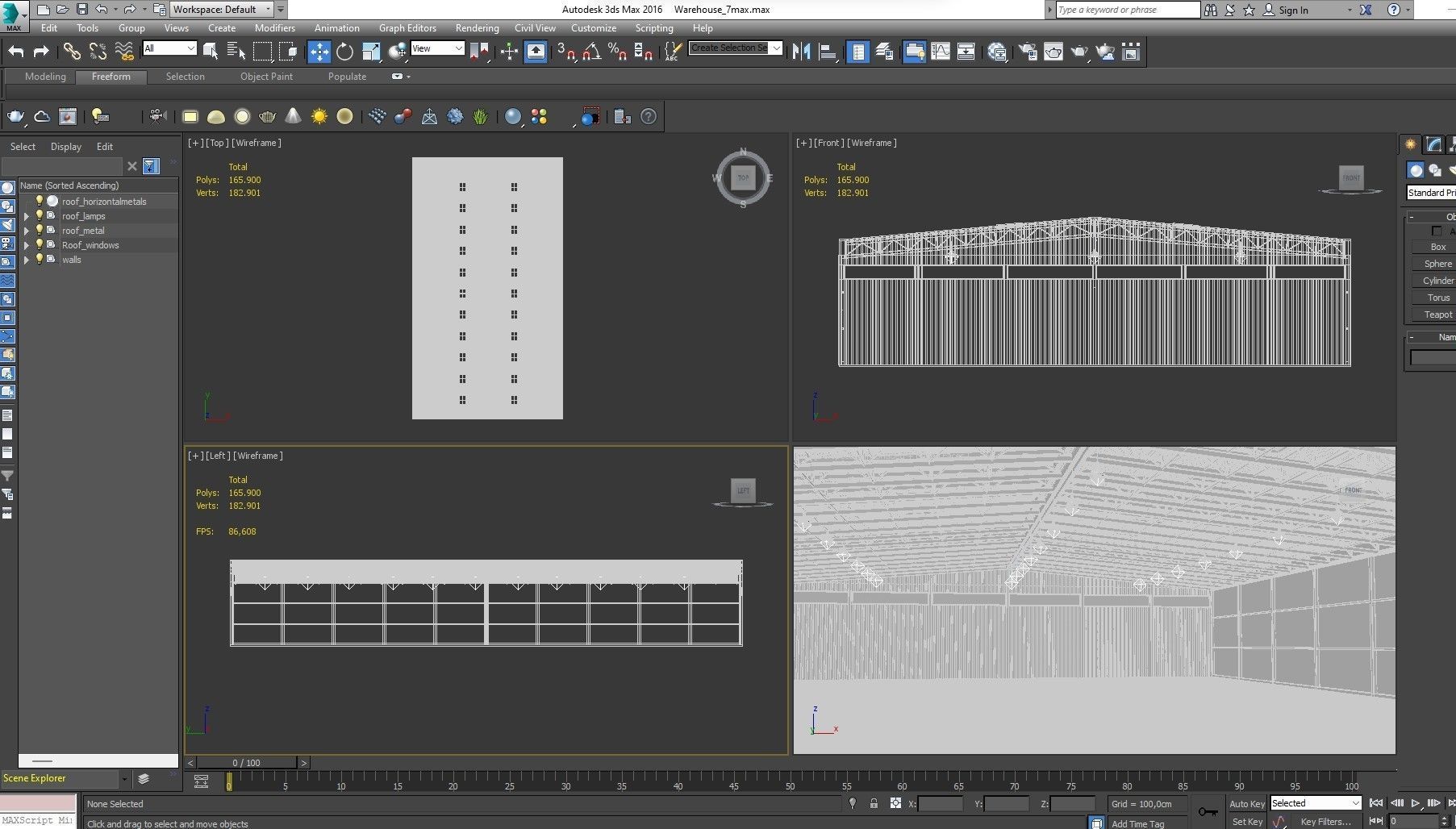The width and height of the screenshot is (1456, 829).
Task: Click frame 50 on the timeline slider
Action: click(789, 785)
